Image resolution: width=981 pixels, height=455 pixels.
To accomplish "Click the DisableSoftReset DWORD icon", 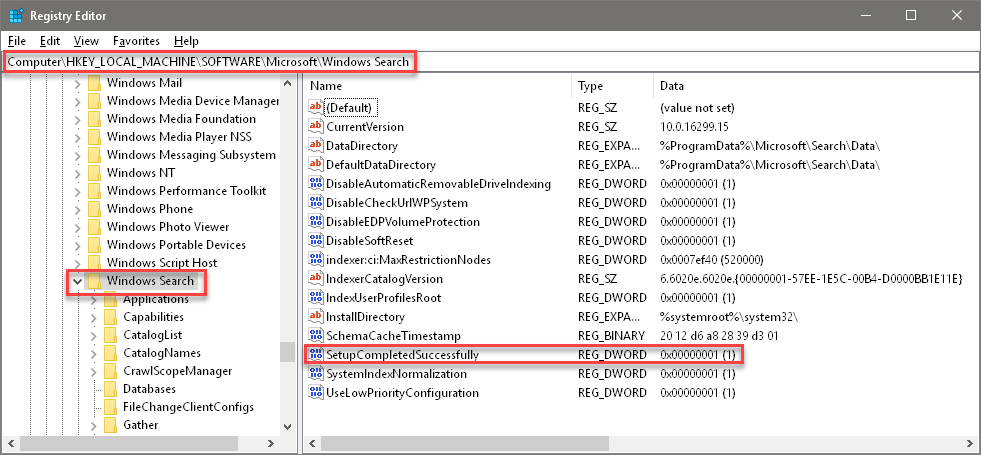I will coord(316,241).
